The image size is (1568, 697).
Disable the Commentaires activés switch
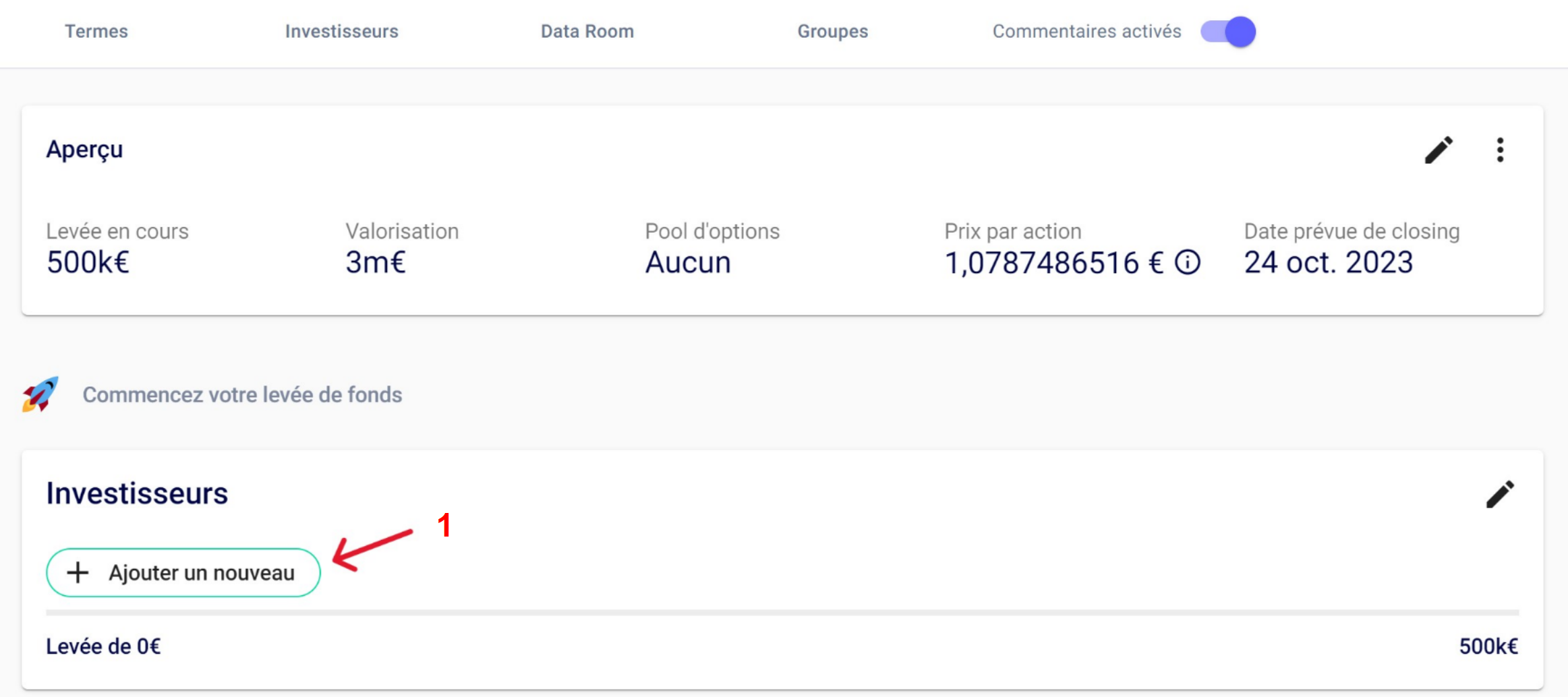(1227, 32)
